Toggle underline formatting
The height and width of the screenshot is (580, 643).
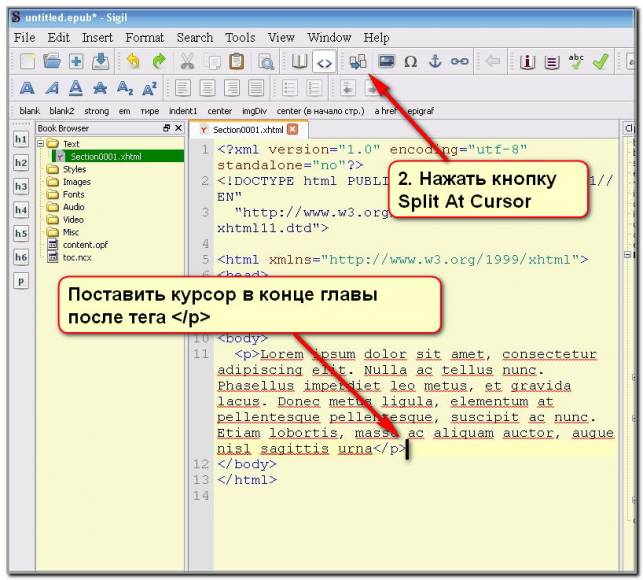pos(76,88)
